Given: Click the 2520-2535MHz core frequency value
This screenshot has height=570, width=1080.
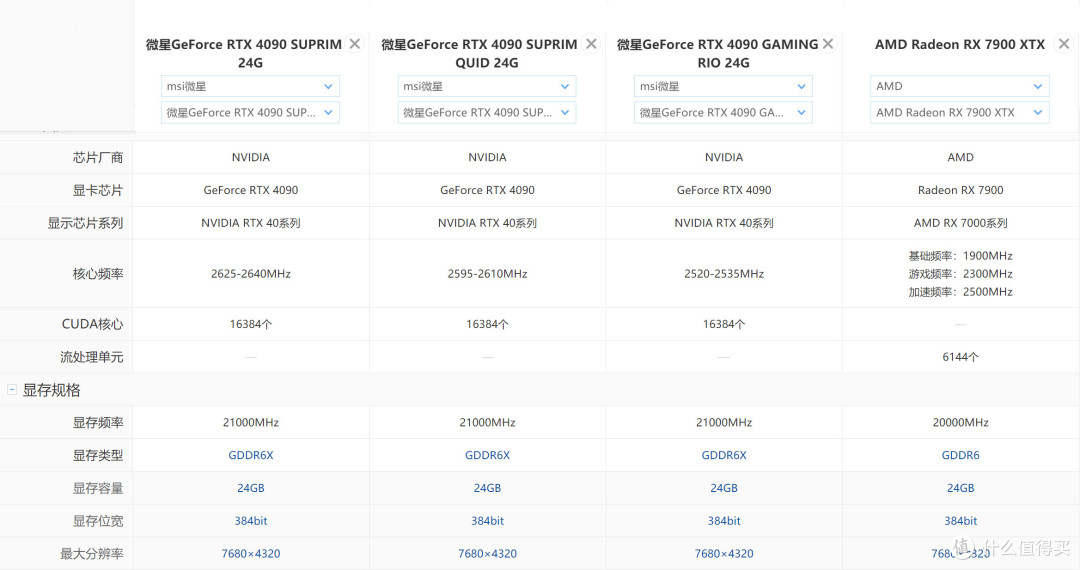Looking at the screenshot, I should click(724, 274).
